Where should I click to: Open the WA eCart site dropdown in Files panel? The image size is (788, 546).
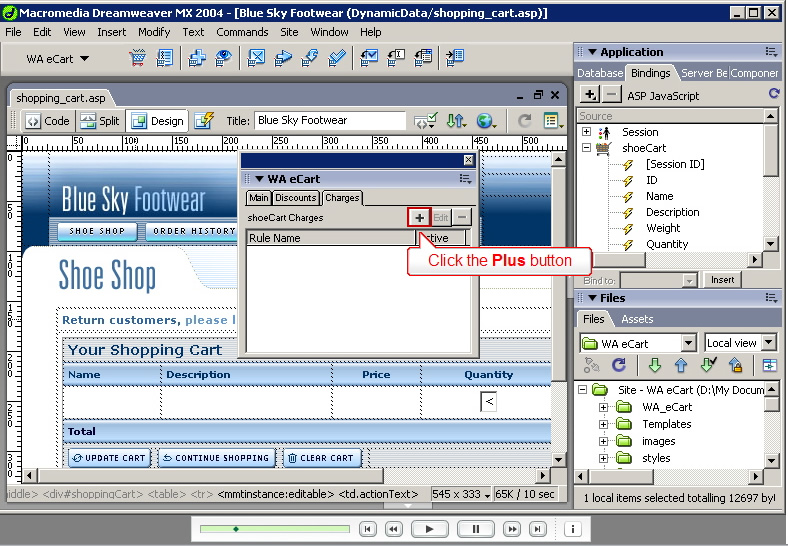click(x=688, y=343)
